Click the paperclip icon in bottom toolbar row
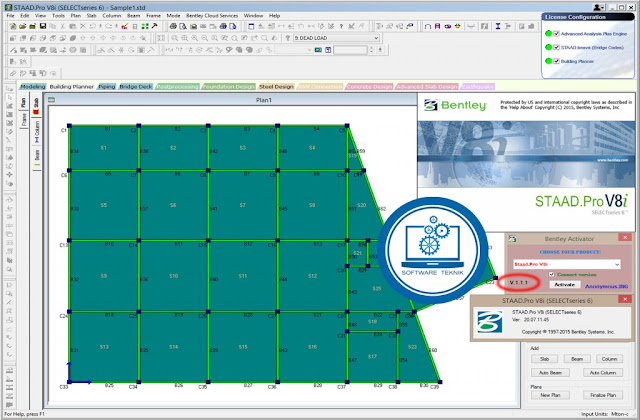640x420 pixels. 13,73
